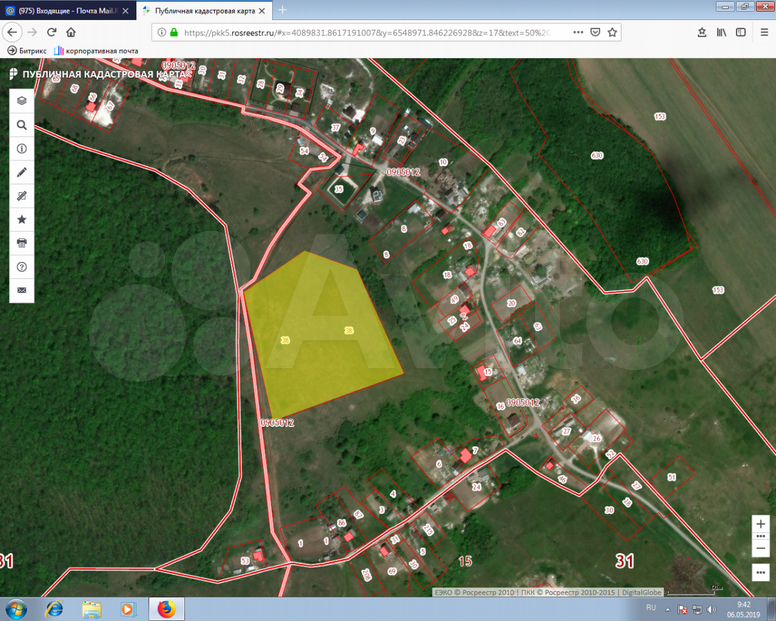Viewport: 776px width, 621px height.
Task: Open the help question mark icon
Action: (22, 267)
